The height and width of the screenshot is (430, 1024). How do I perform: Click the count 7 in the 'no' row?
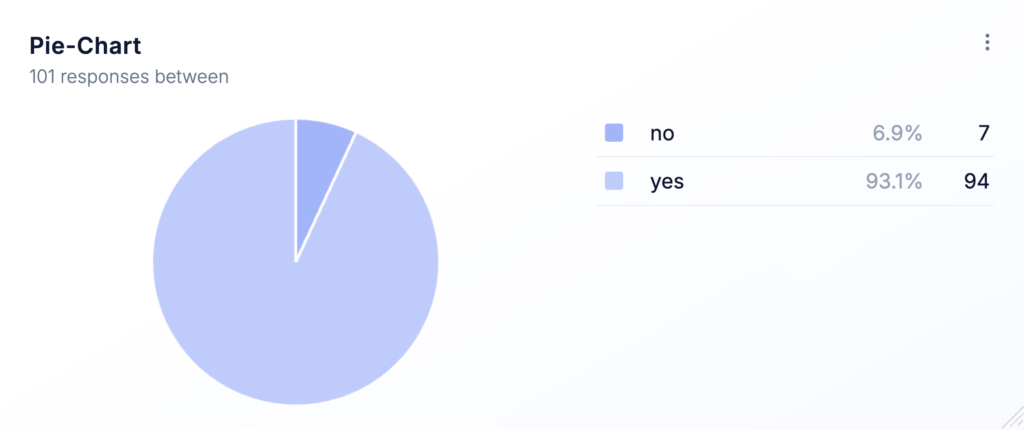point(984,133)
